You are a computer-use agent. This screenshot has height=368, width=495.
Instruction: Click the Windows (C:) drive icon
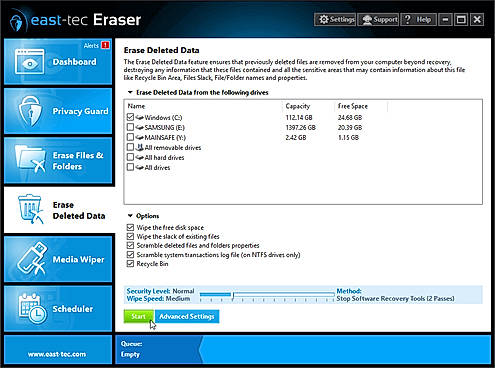click(x=140, y=117)
